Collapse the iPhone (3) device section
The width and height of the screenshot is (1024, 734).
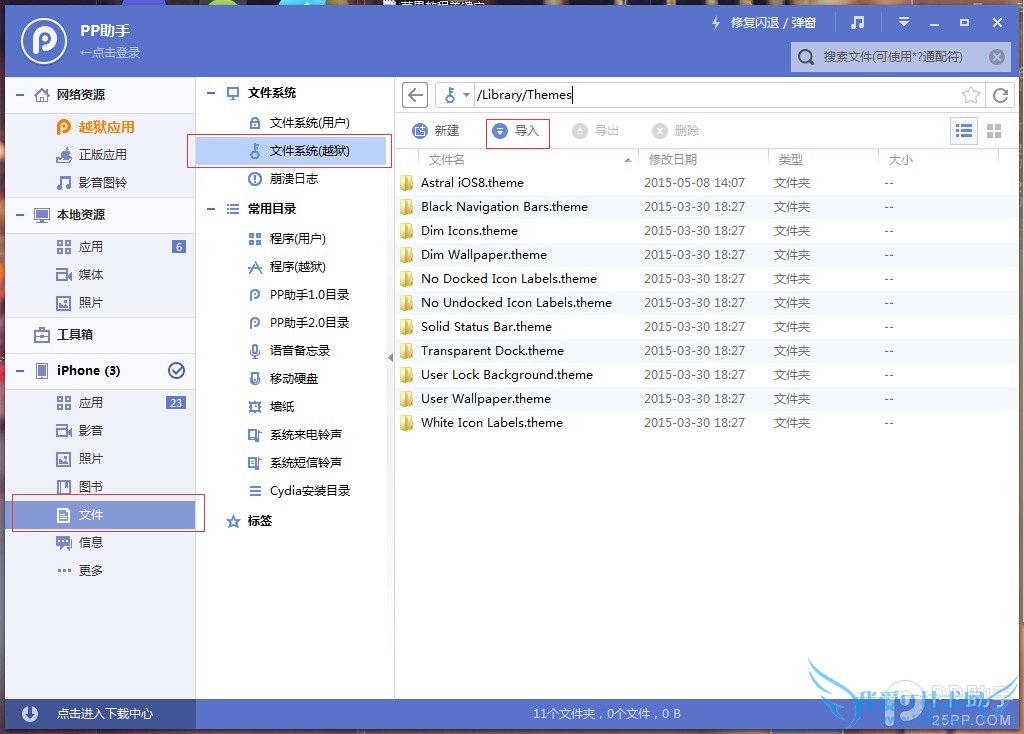point(20,371)
